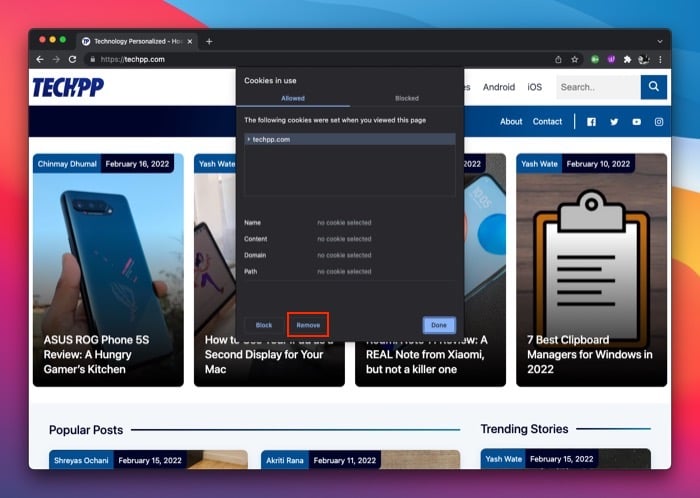Go back to the previous page
This screenshot has width=700, height=498.
click(40, 59)
